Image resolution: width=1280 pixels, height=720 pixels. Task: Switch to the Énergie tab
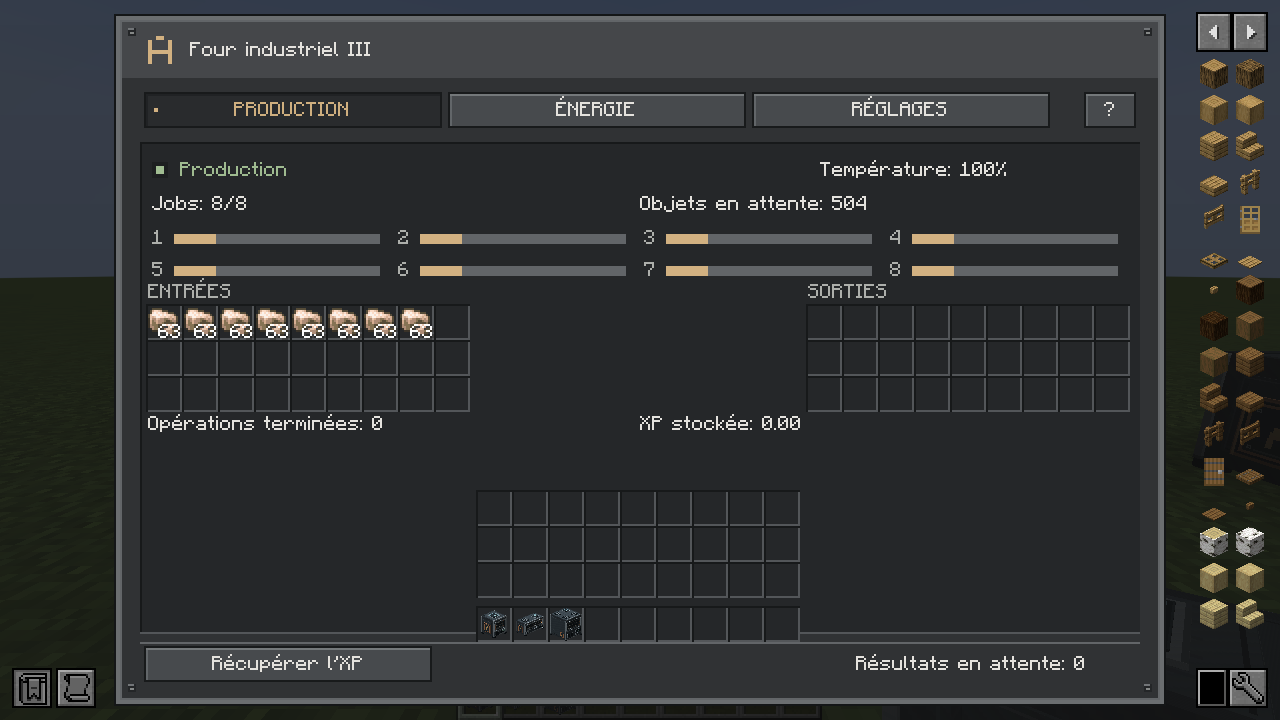point(596,109)
